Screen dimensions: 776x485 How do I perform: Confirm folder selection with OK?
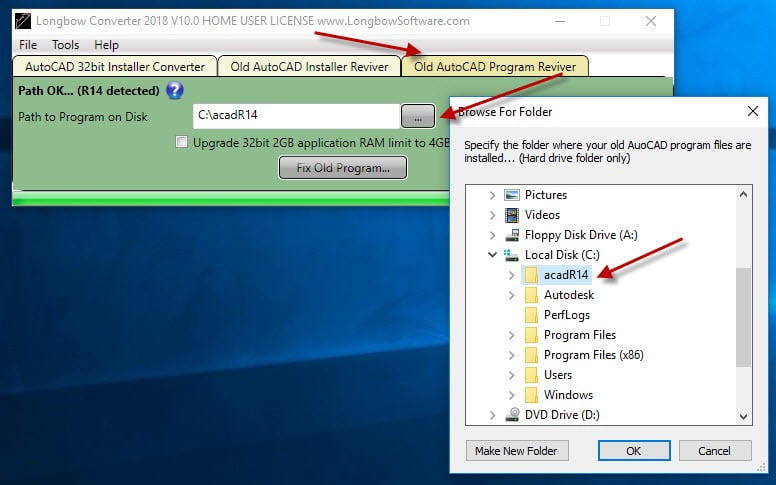click(x=634, y=451)
